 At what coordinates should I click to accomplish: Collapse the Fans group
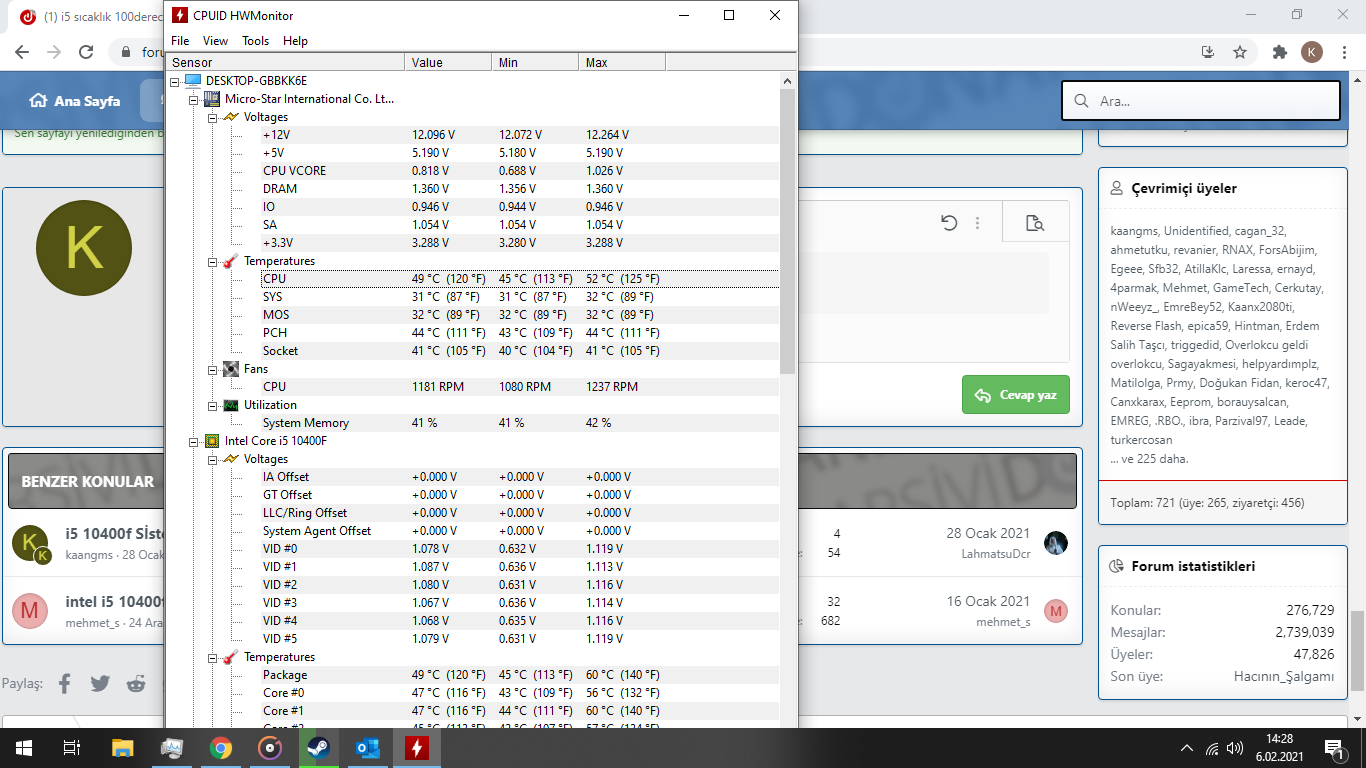213,369
